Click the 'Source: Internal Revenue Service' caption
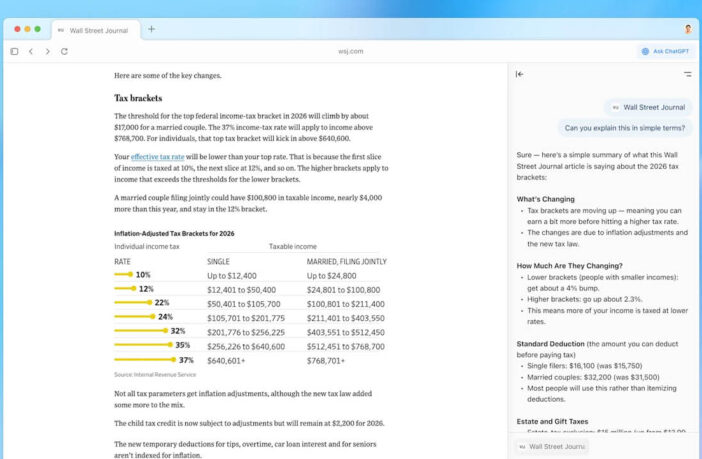Image resolution: width=702 pixels, height=459 pixels. coord(155,374)
